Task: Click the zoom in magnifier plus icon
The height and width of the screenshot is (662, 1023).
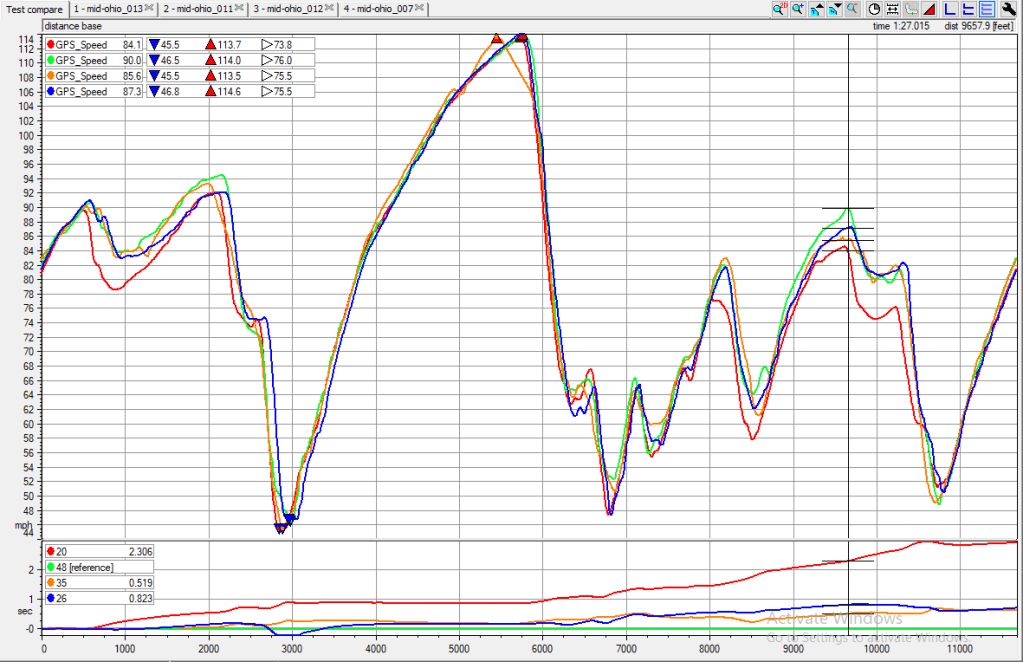Action: click(798, 8)
